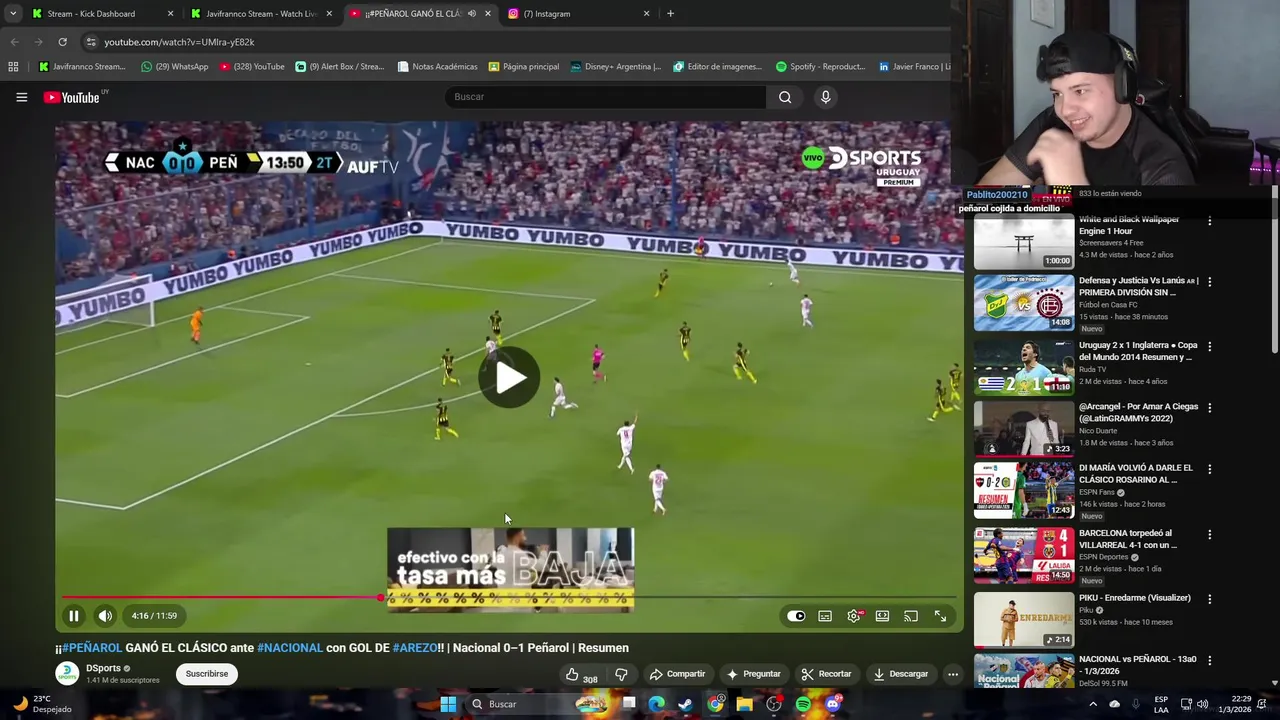The width and height of the screenshot is (1280, 720).
Task: Toggle the autoplay switch in player
Action: (796, 616)
